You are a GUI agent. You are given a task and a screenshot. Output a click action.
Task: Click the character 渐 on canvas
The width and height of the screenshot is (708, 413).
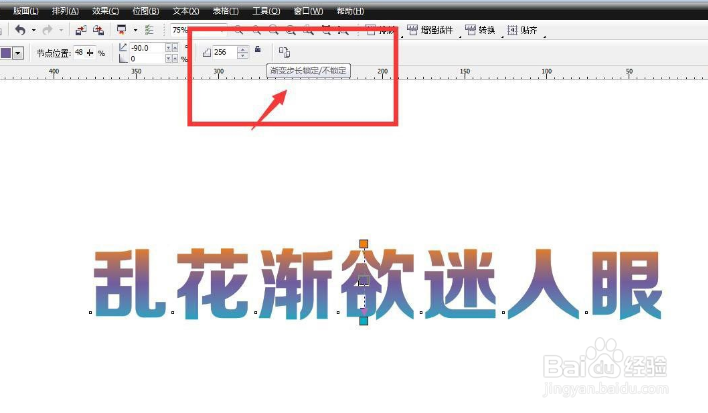[x=295, y=283]
